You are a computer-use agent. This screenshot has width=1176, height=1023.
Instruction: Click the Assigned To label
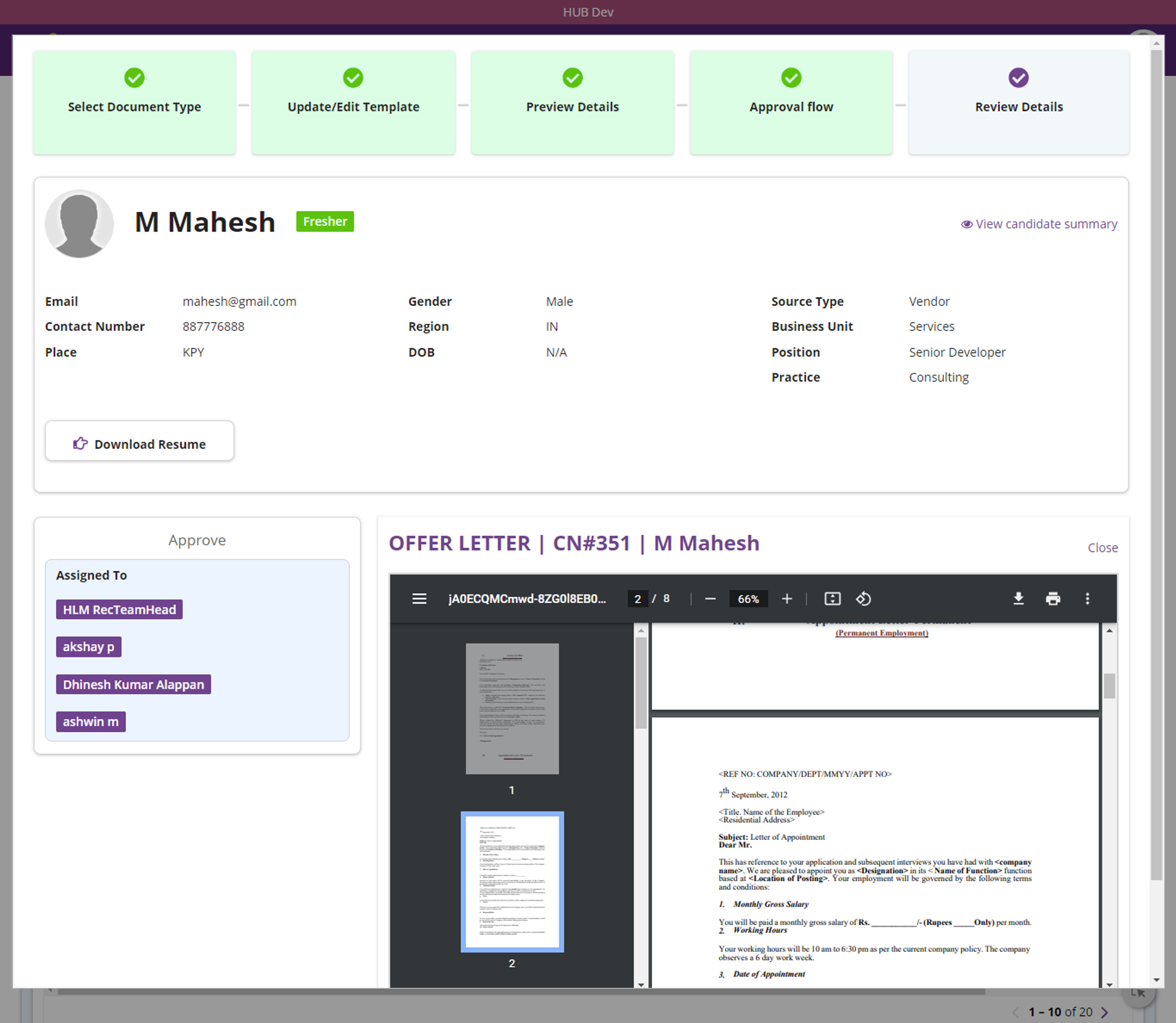[x=91, y=576]
